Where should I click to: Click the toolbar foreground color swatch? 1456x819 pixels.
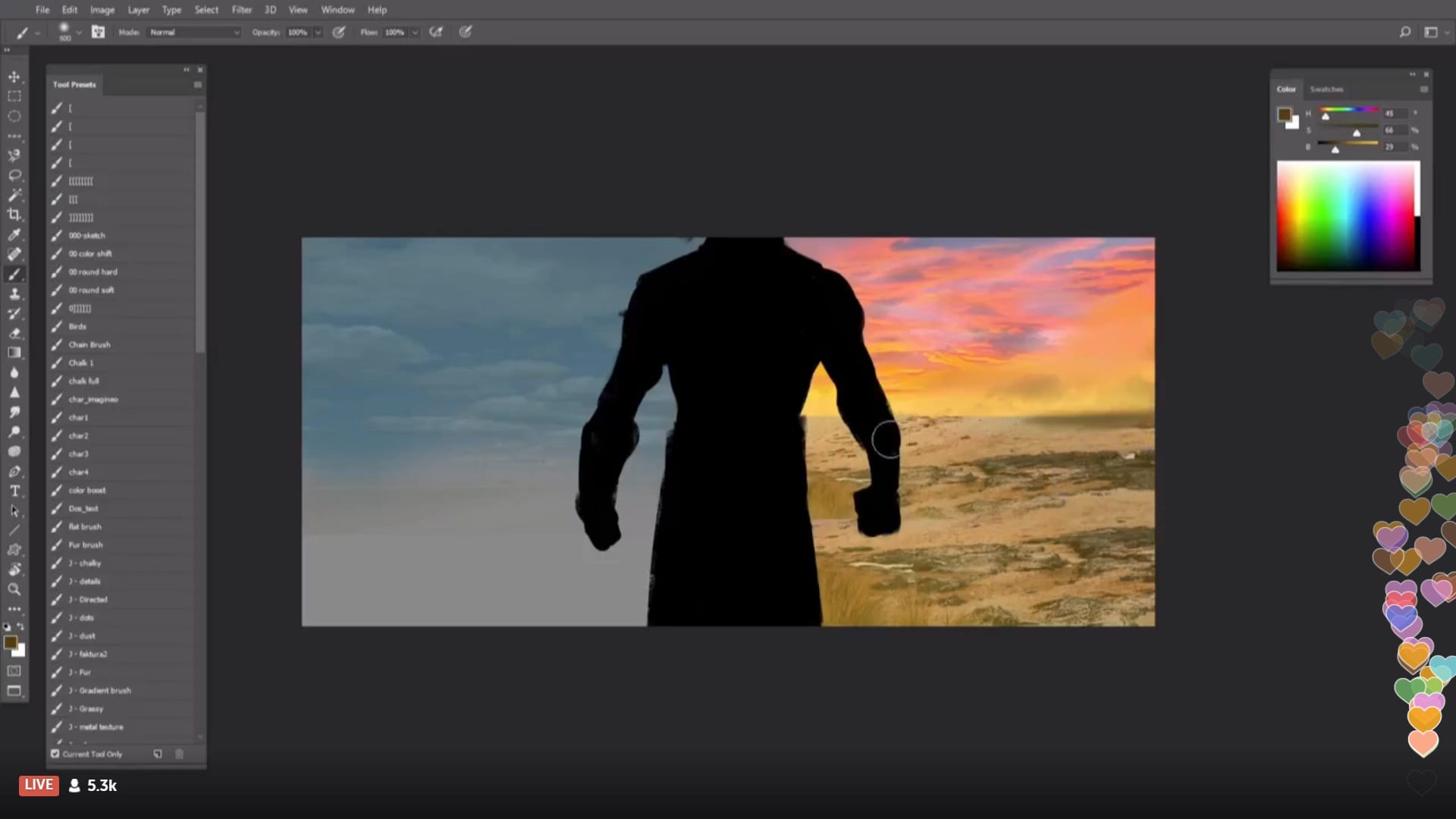point(11,643)
